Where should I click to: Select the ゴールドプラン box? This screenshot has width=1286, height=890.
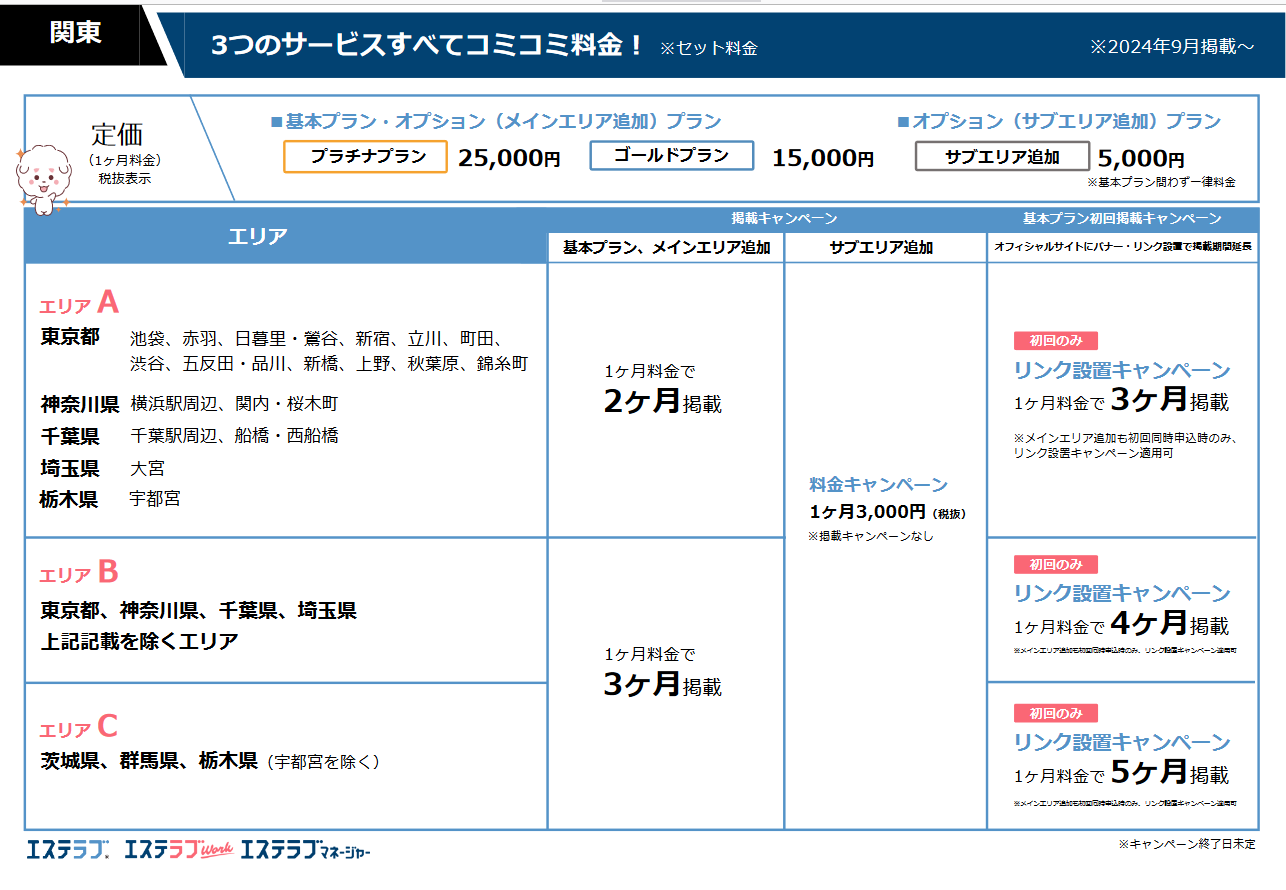click(672, 155)
